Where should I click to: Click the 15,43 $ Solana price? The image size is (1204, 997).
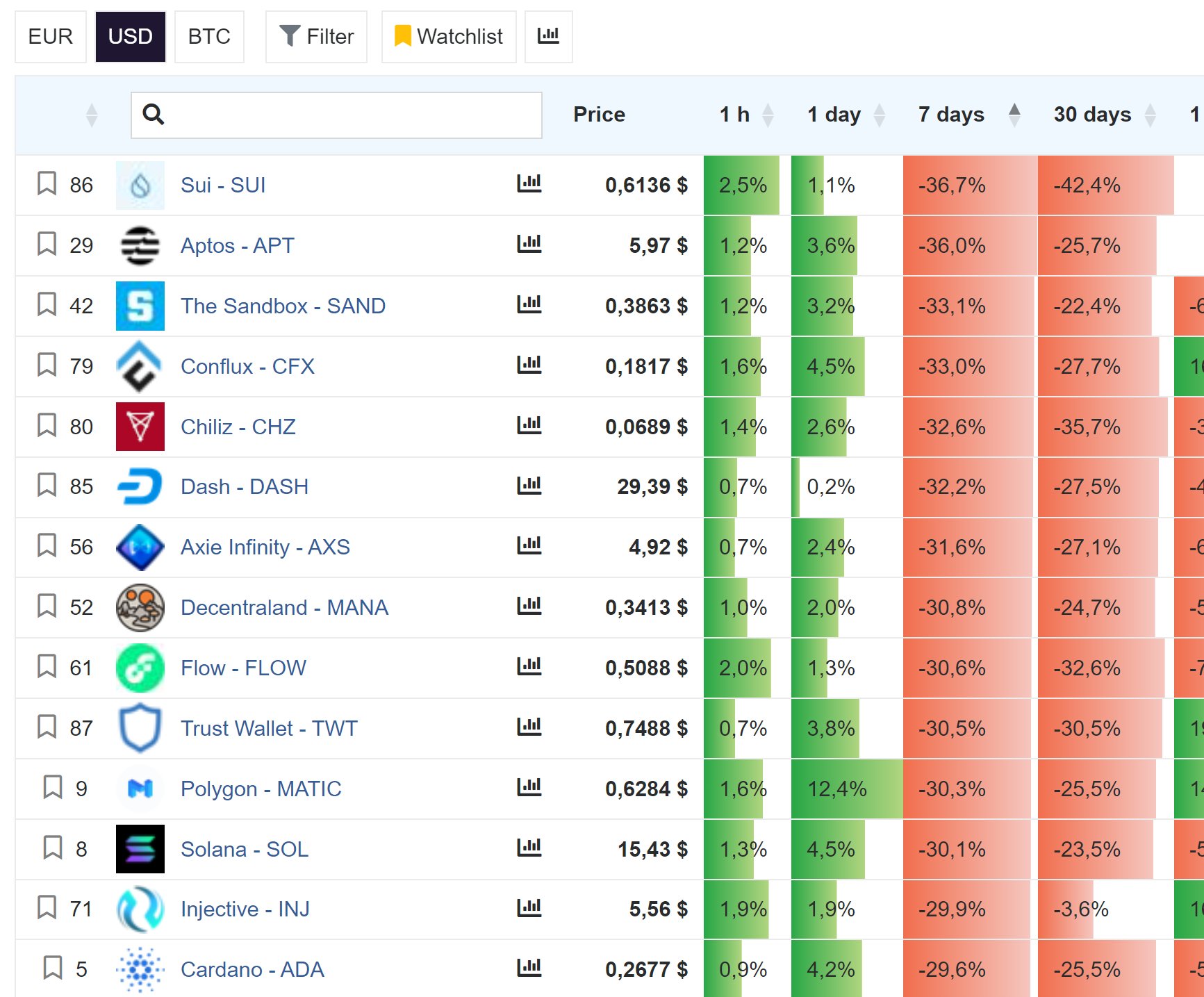tap(652, 849)
